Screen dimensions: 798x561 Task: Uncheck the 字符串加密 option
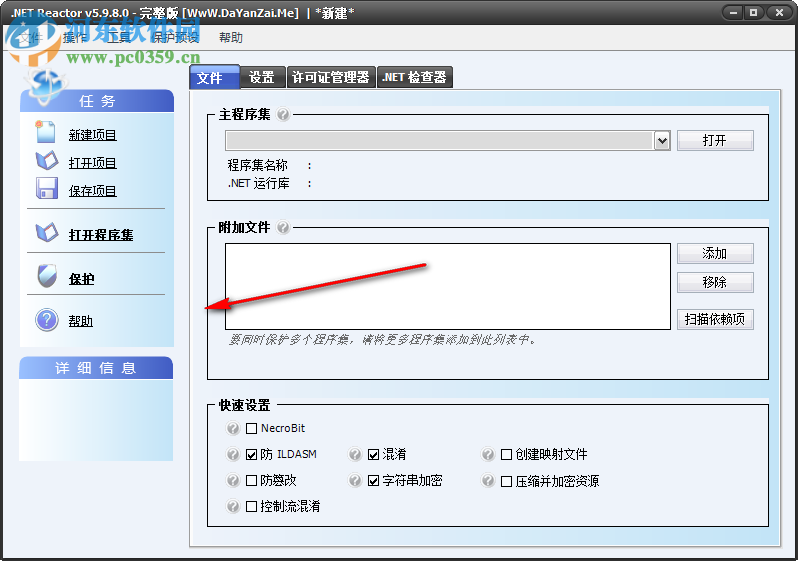pos(374,481)
